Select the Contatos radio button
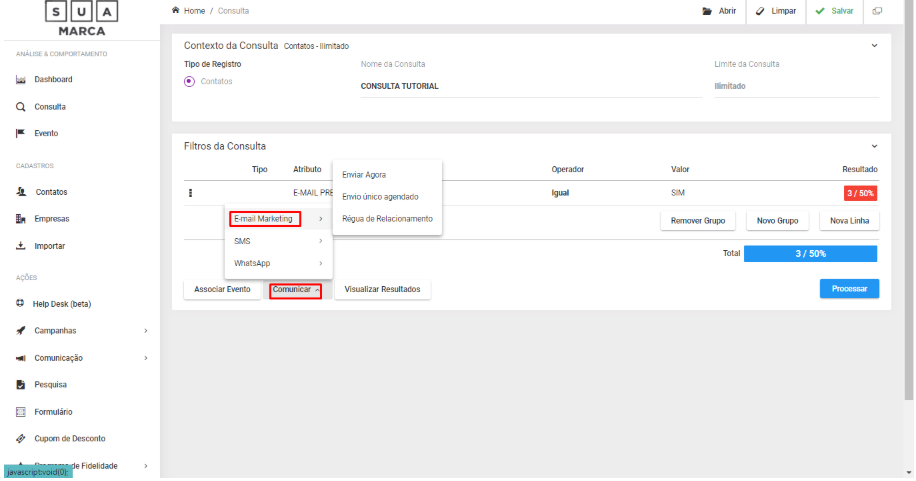This screenshot has width=916, height=481. [189, 82]
